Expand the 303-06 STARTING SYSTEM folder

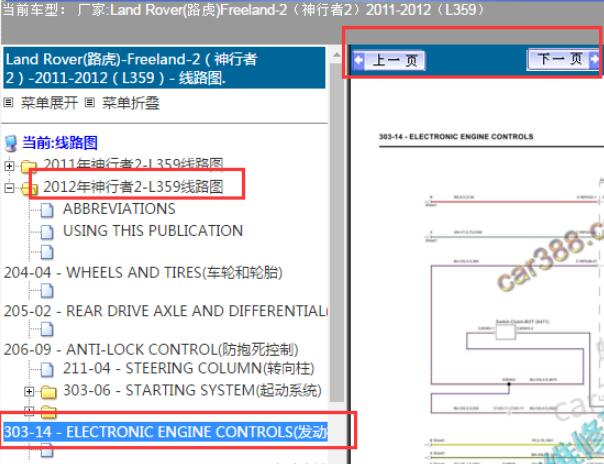click(29, 392)
